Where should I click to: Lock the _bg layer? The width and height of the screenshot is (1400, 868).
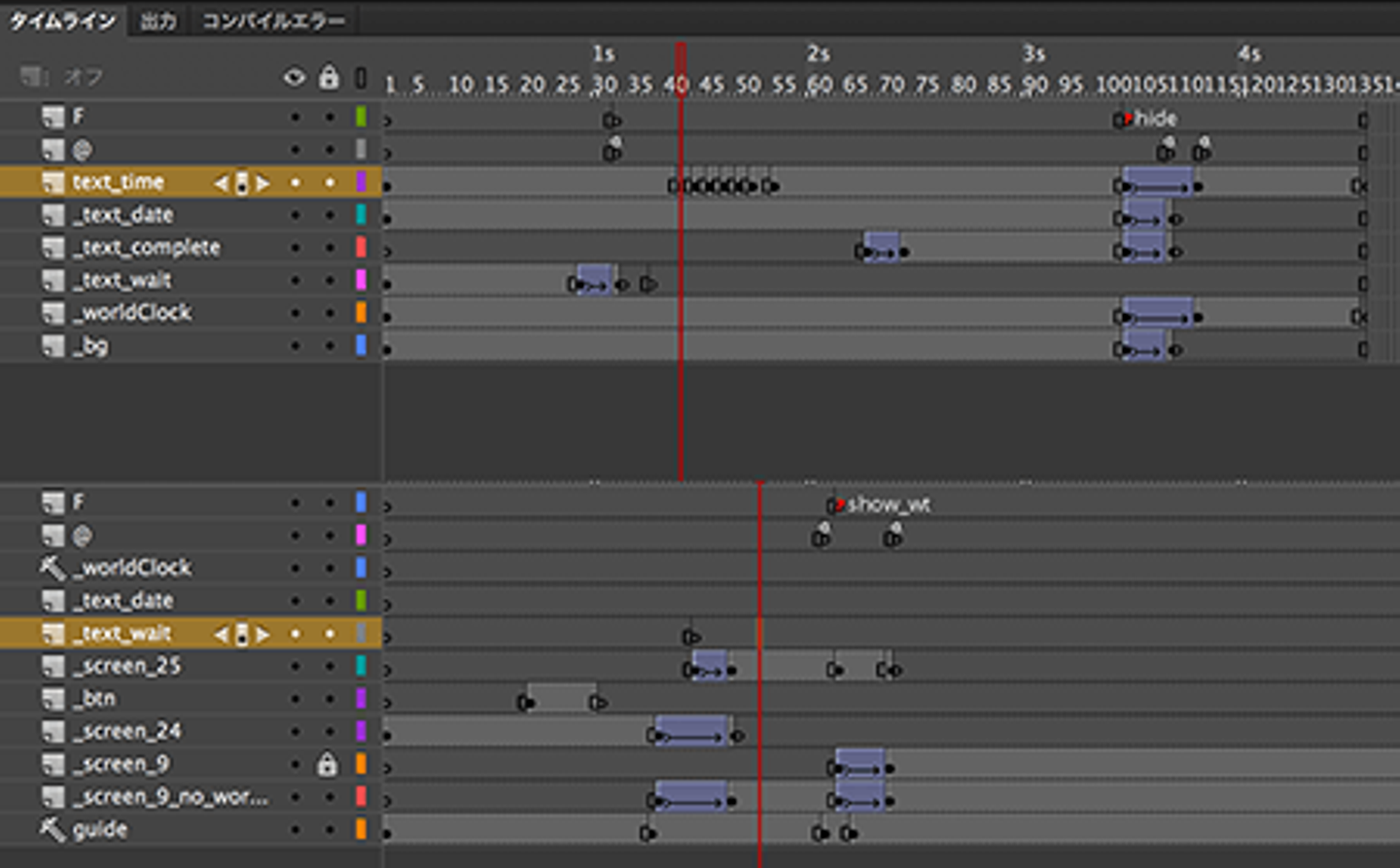[330, 346]
